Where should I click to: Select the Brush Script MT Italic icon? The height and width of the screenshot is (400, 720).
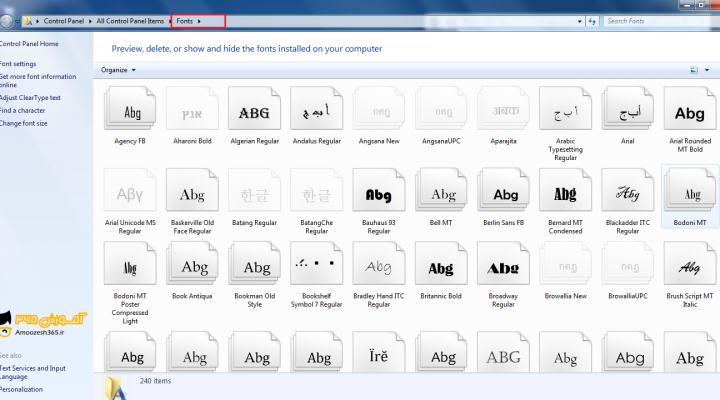click(x=690, y=263)
